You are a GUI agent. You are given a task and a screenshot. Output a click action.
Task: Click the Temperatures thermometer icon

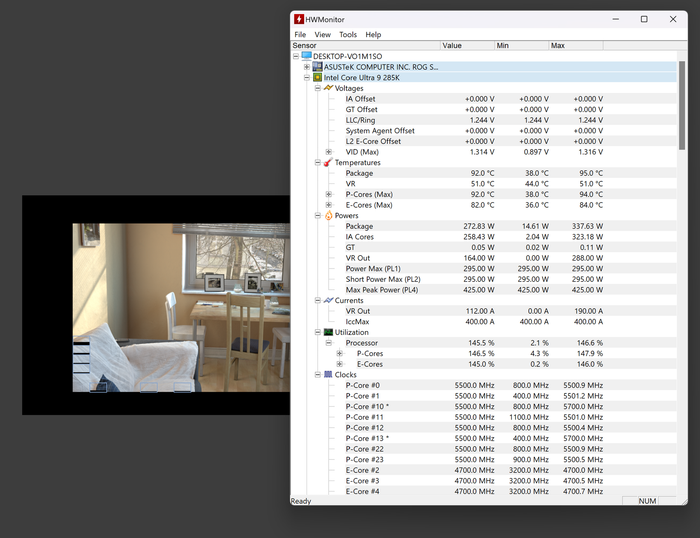pyautogui.click(x=328, y=162)
